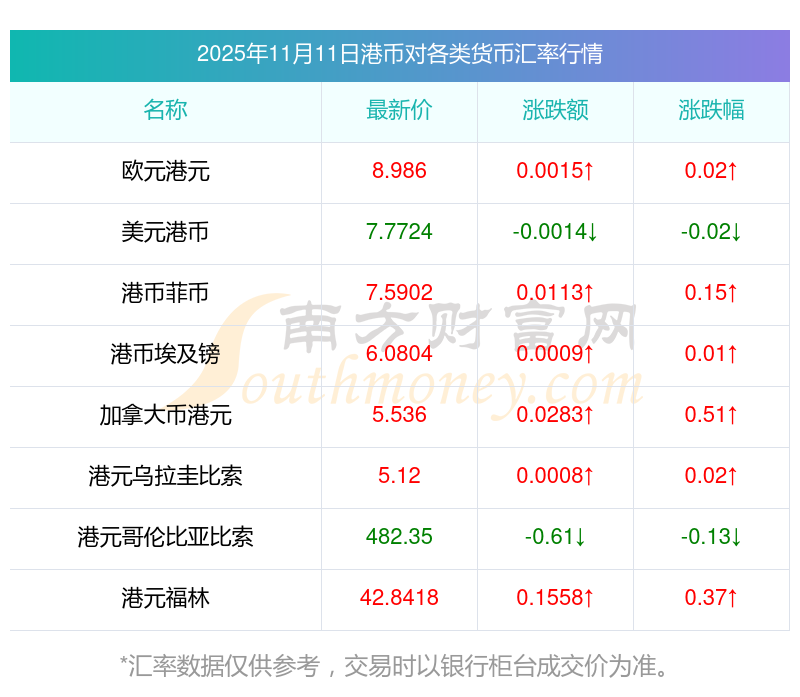Click the change value 0.0283↑
Image resolution: width=800 pixels, height=697 pixels.
point(555,415)
